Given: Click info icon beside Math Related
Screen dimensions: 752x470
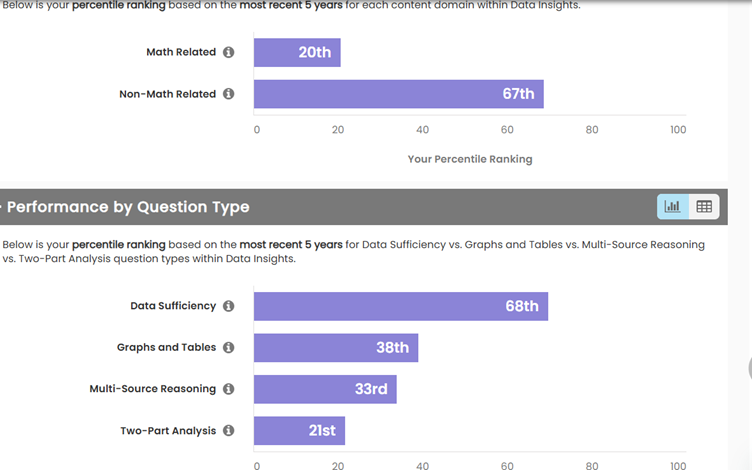Looking at the screenshot, I should pos(228,52).
